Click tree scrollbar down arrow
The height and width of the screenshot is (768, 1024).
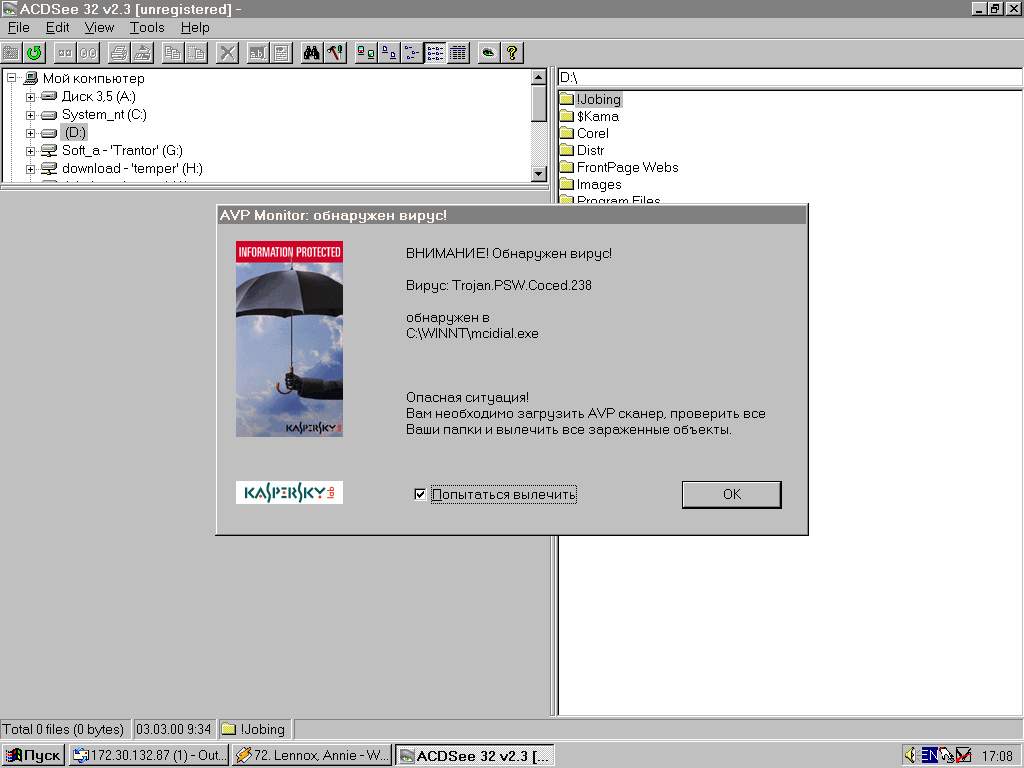pyautogui.click(x=538, y=174)
